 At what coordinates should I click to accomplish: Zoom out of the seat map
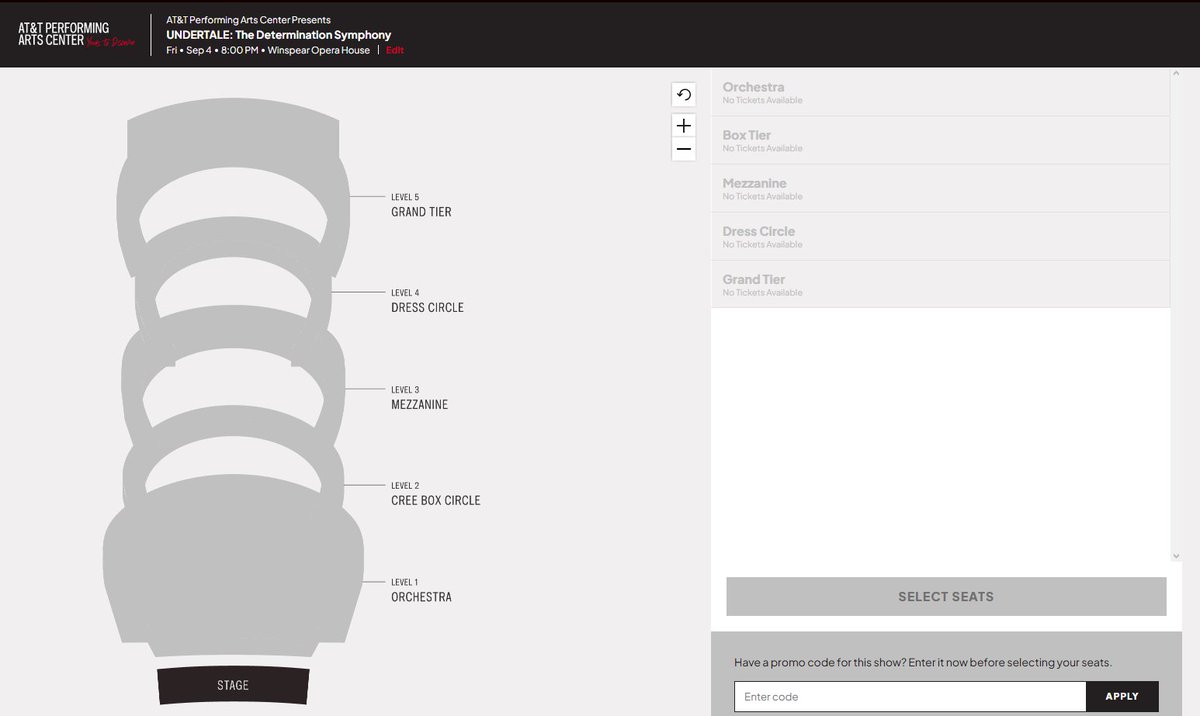pyautogui.click(x=684, y=149)
